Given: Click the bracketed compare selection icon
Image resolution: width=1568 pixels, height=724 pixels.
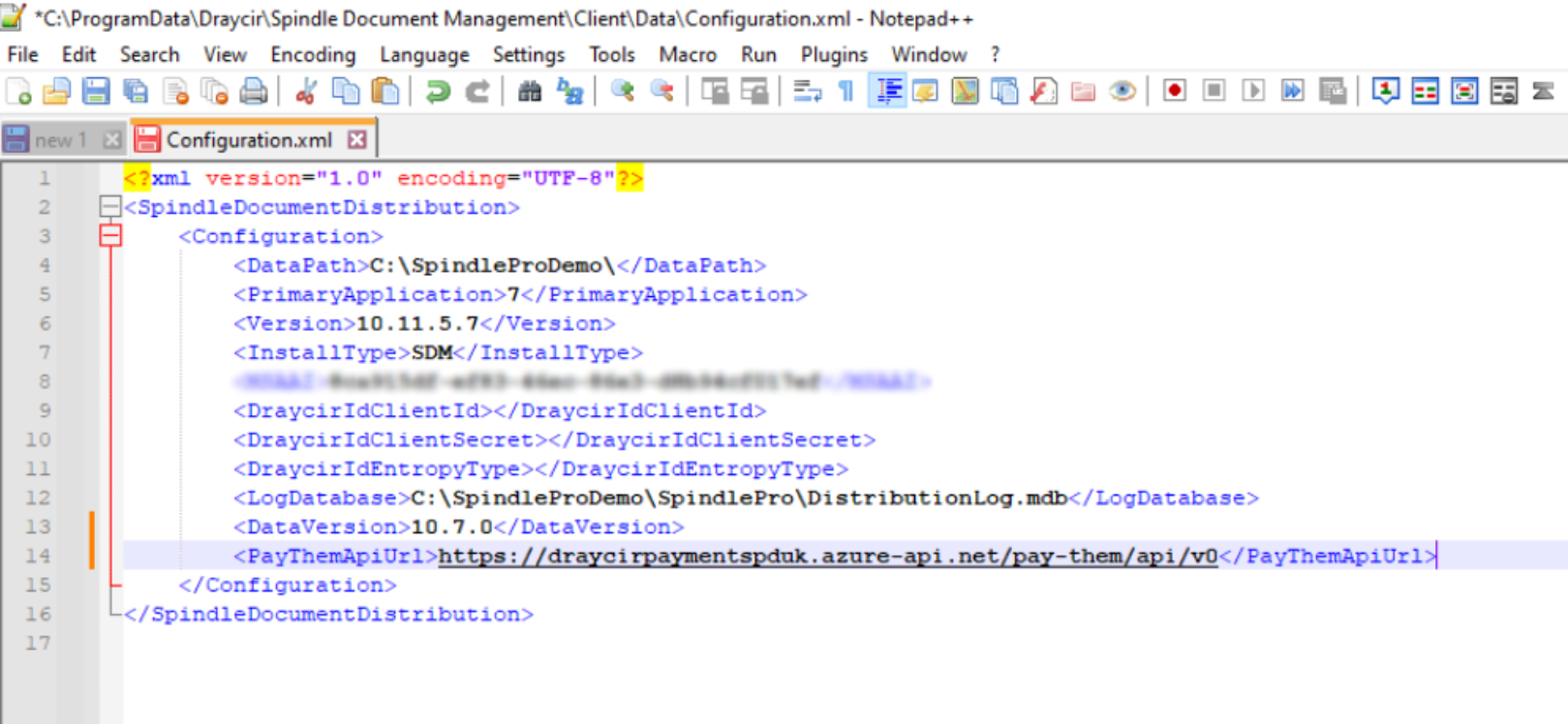Looking at the screenshot, I should [1464, 91].
